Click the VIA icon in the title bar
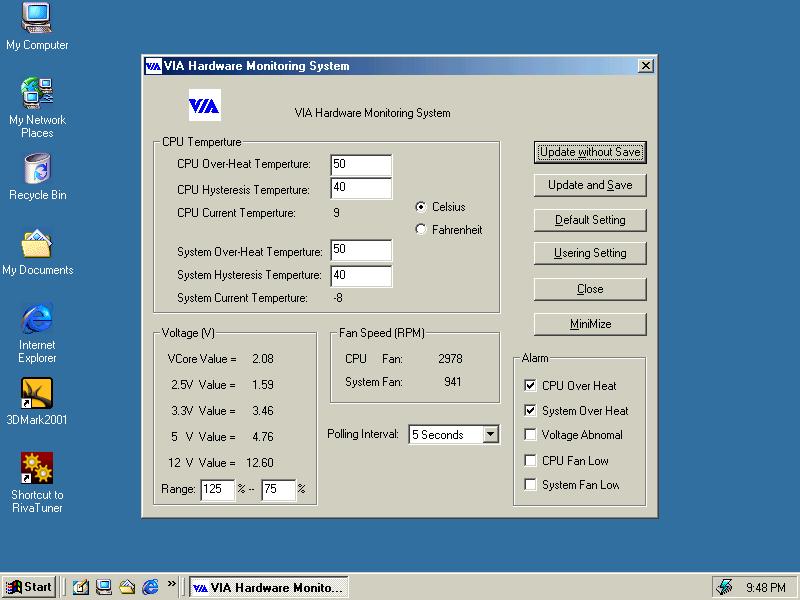800x600 pixels. (153, 66)
